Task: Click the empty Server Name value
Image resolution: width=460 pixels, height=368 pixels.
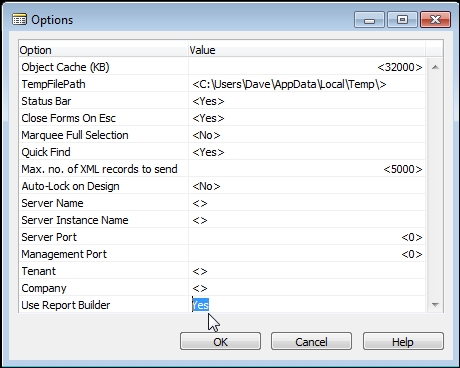Action: click(x=199, y=203)
